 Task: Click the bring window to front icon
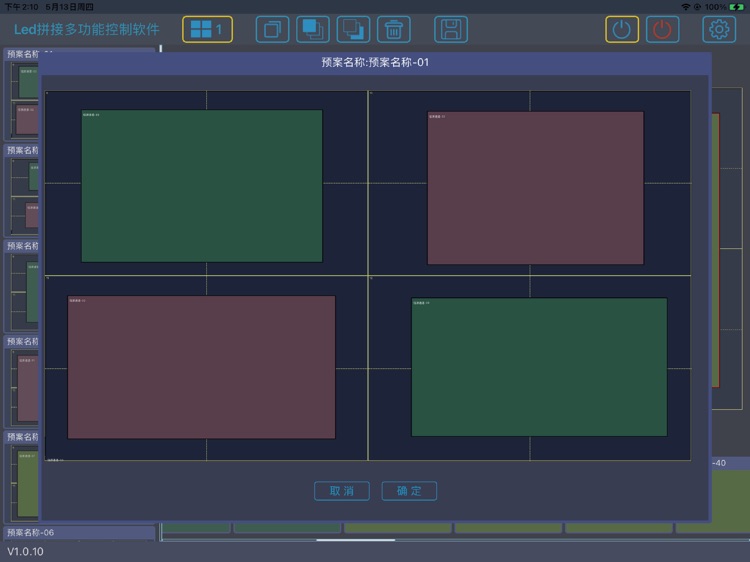click(x=313, y=30)
